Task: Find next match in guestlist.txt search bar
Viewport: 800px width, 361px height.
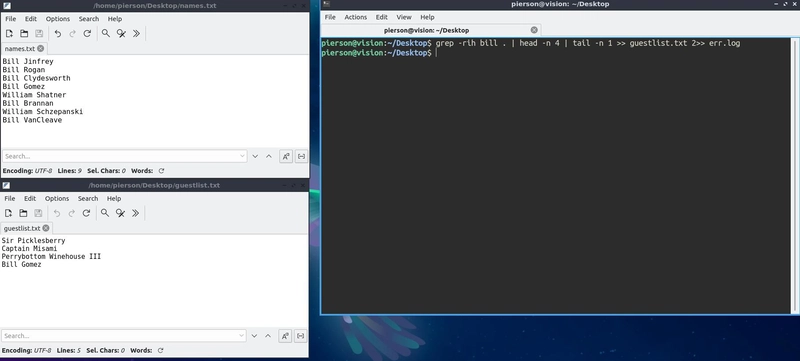Action: coord(254,336)
